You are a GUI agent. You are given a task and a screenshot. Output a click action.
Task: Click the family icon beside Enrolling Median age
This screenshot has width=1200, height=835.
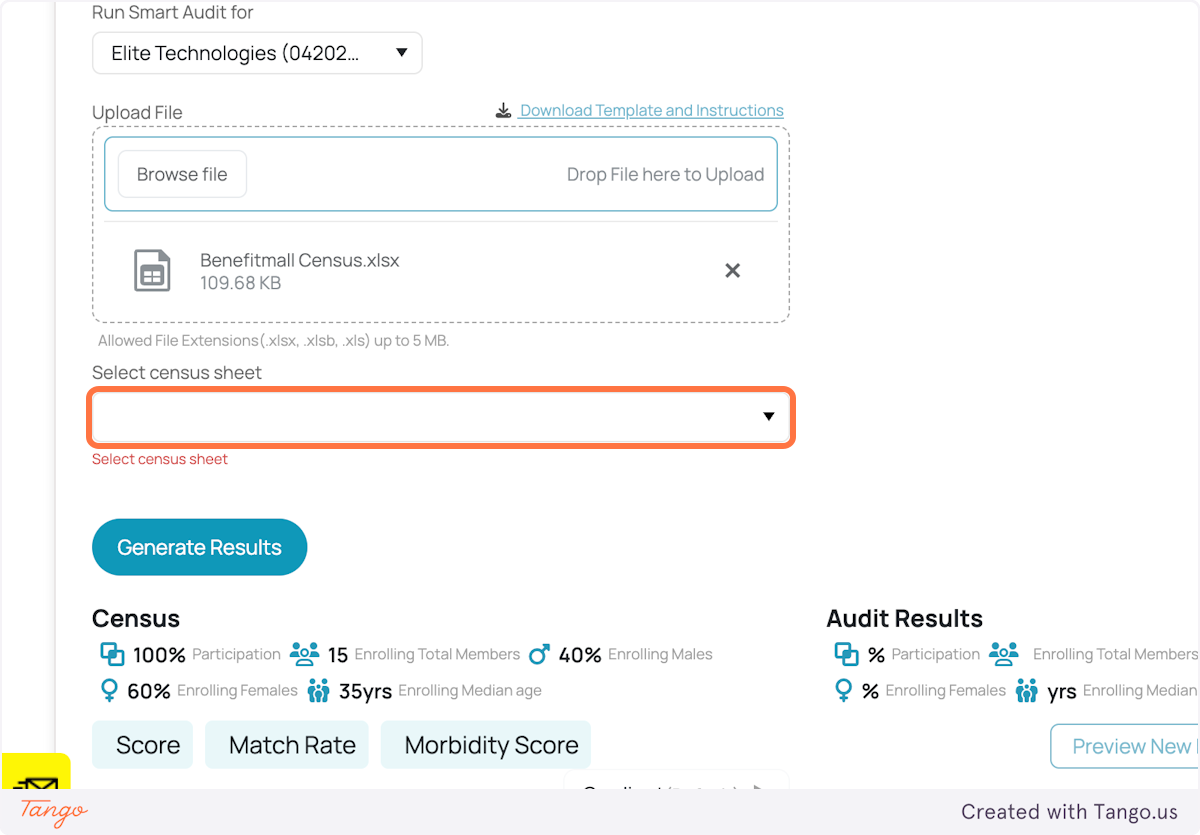[x=319, y=690]
